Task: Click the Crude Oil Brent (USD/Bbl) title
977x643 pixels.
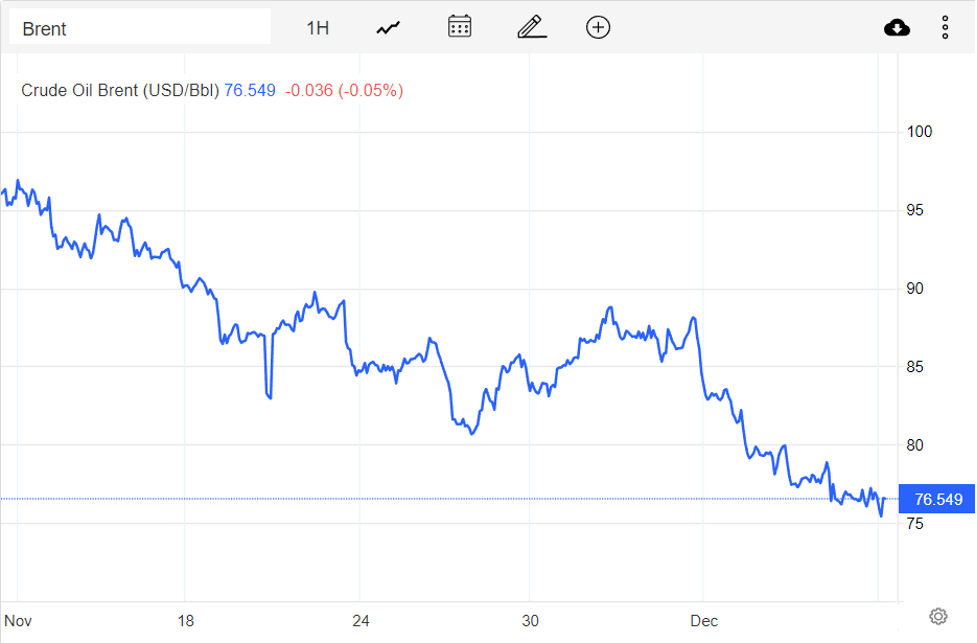Action: [x=119, y=90]
